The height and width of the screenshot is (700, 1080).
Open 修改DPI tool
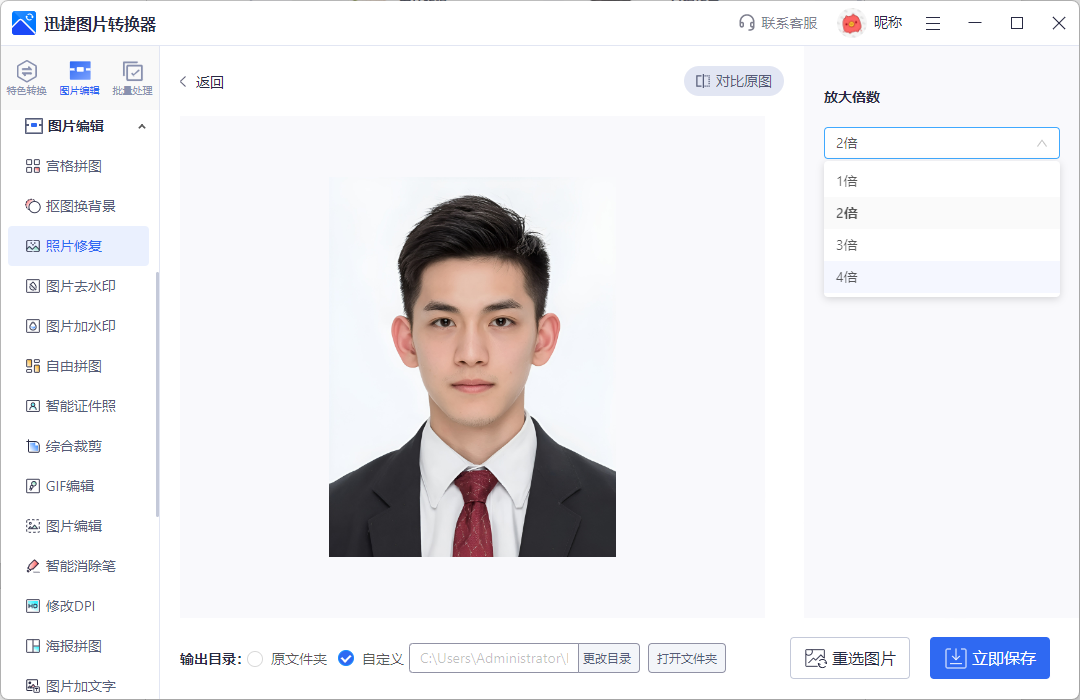(79, 606)
